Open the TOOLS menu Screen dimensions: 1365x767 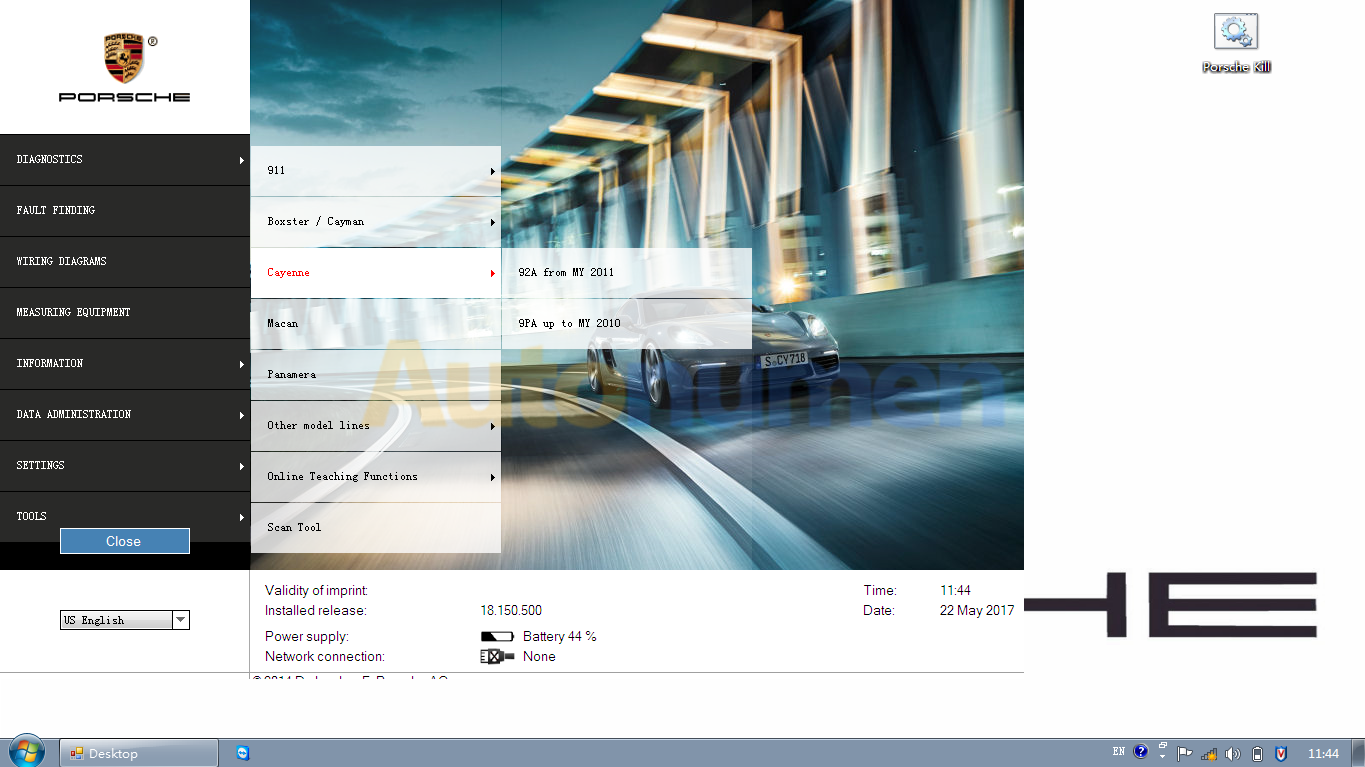[x=125, y=517]
